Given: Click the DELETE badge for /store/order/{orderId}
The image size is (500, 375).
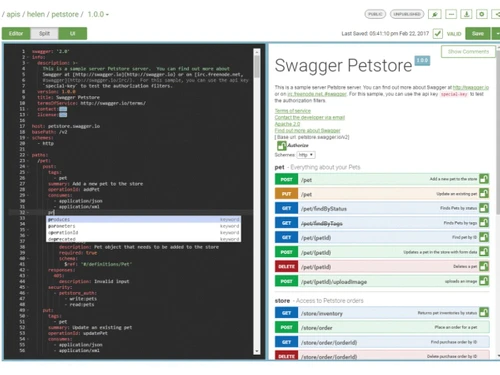Looking at the screenshot, I should coord(286,356).
